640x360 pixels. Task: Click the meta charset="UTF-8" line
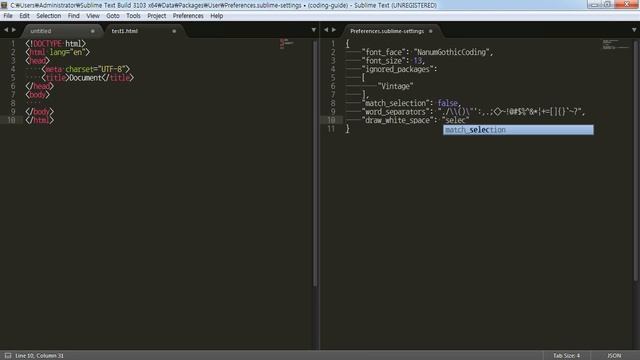coord(86,69)
